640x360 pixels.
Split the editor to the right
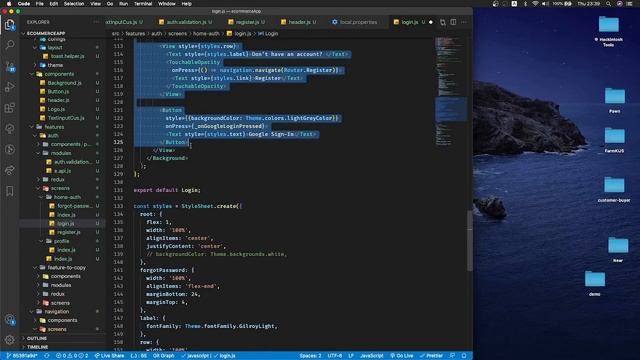(453, 22)
